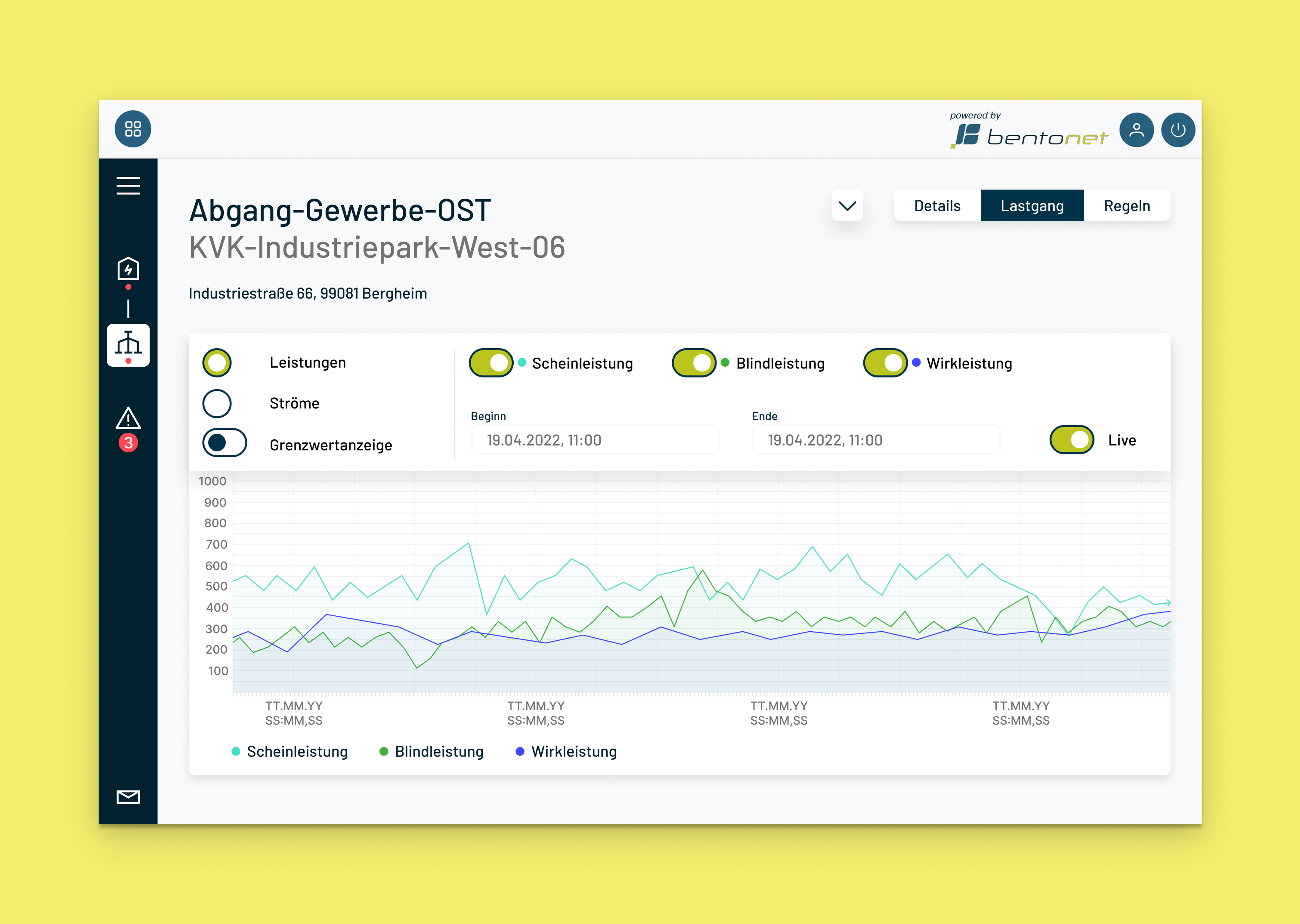Click the user profile icon
Image resolution: width=1300 pixels, height=924 pixels.
(1136, 130)
